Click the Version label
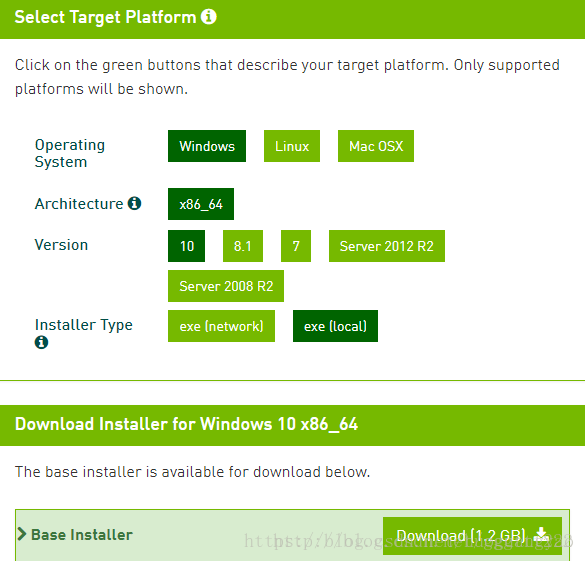 click(x=61, y=245)
